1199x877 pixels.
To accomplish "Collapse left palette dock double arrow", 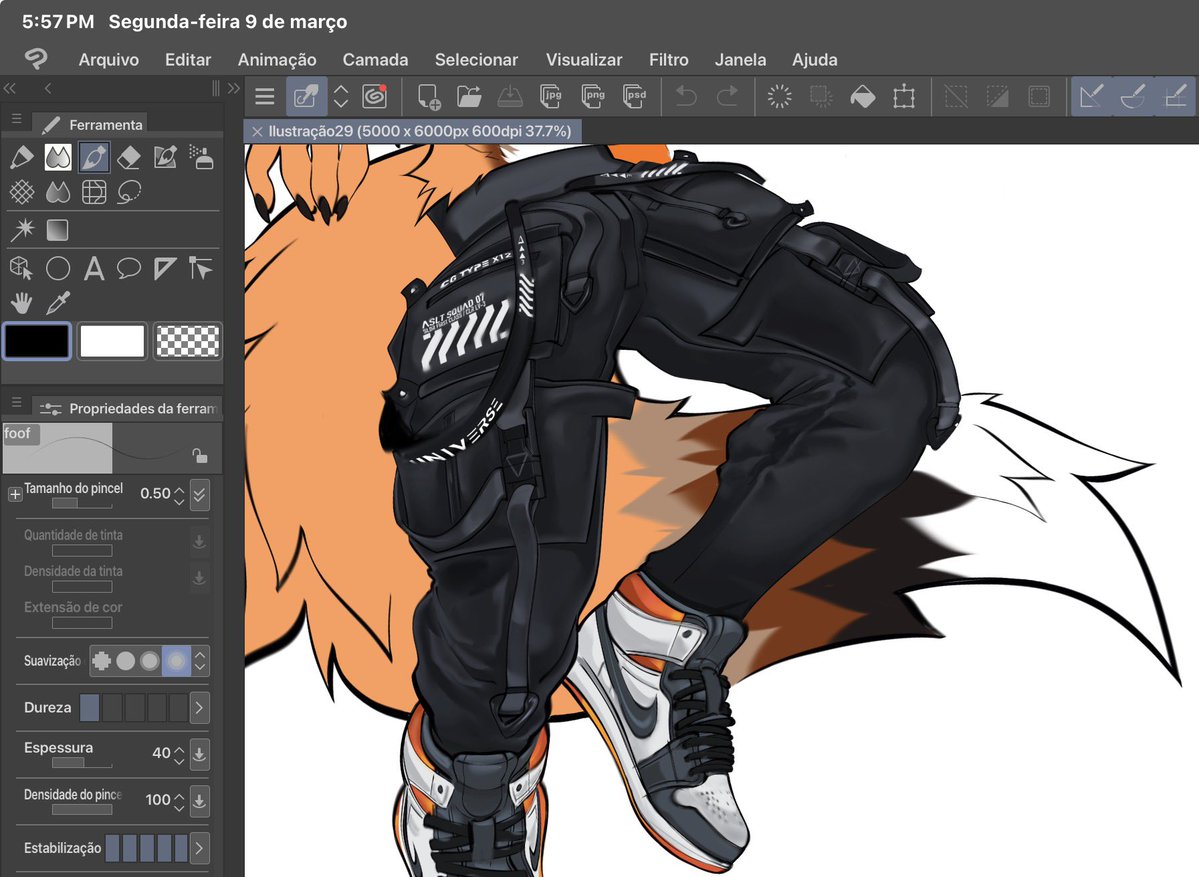I will [x=10, y=89].
